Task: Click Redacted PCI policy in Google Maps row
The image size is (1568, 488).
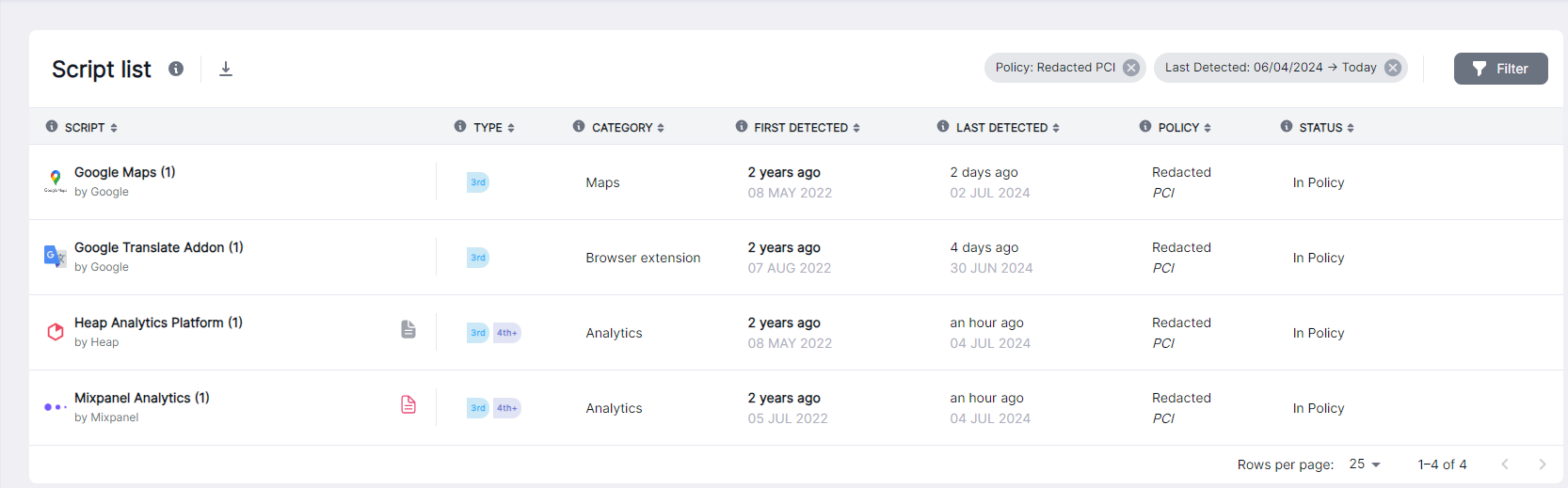Action: coord(1181,182)
